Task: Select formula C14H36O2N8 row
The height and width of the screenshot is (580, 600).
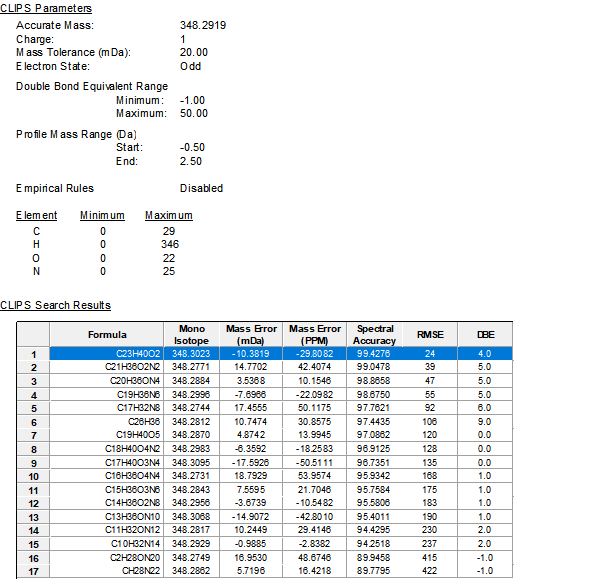Action: 281,503
